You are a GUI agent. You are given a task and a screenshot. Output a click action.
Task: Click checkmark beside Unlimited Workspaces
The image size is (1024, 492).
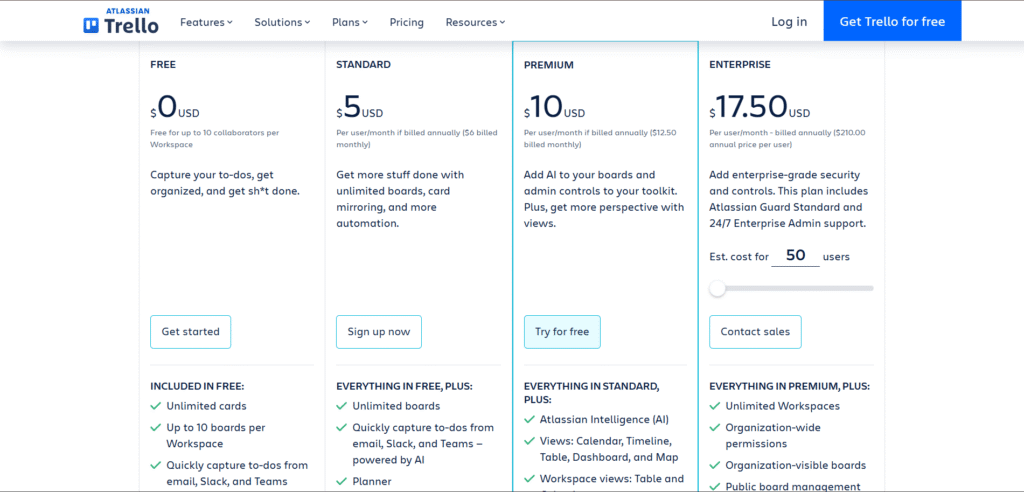point(714,406)
